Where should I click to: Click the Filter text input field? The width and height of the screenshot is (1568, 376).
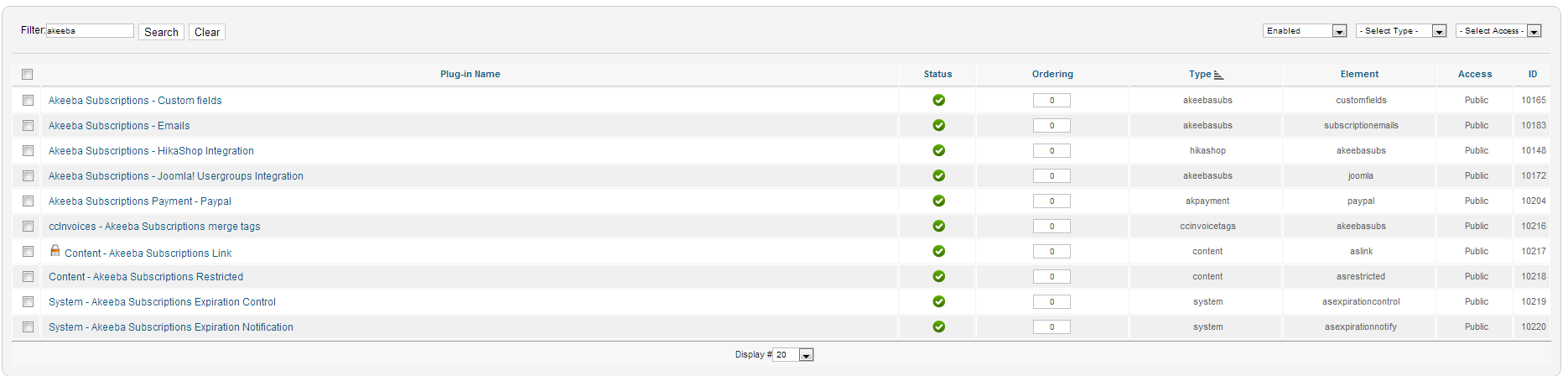pos(90,31)
